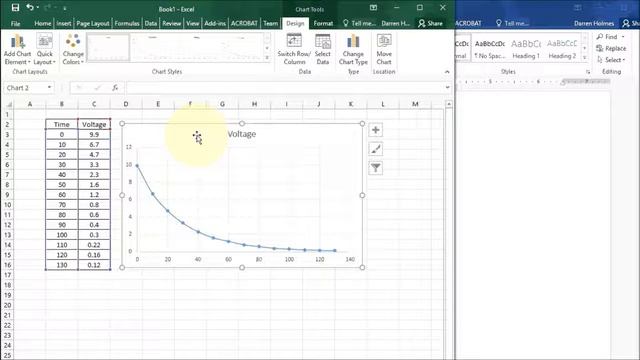Viewport: 640px width, 360px height.
Task: Click Find in Word Editing group
Action: pyautogui.click(x=607, y=37)
